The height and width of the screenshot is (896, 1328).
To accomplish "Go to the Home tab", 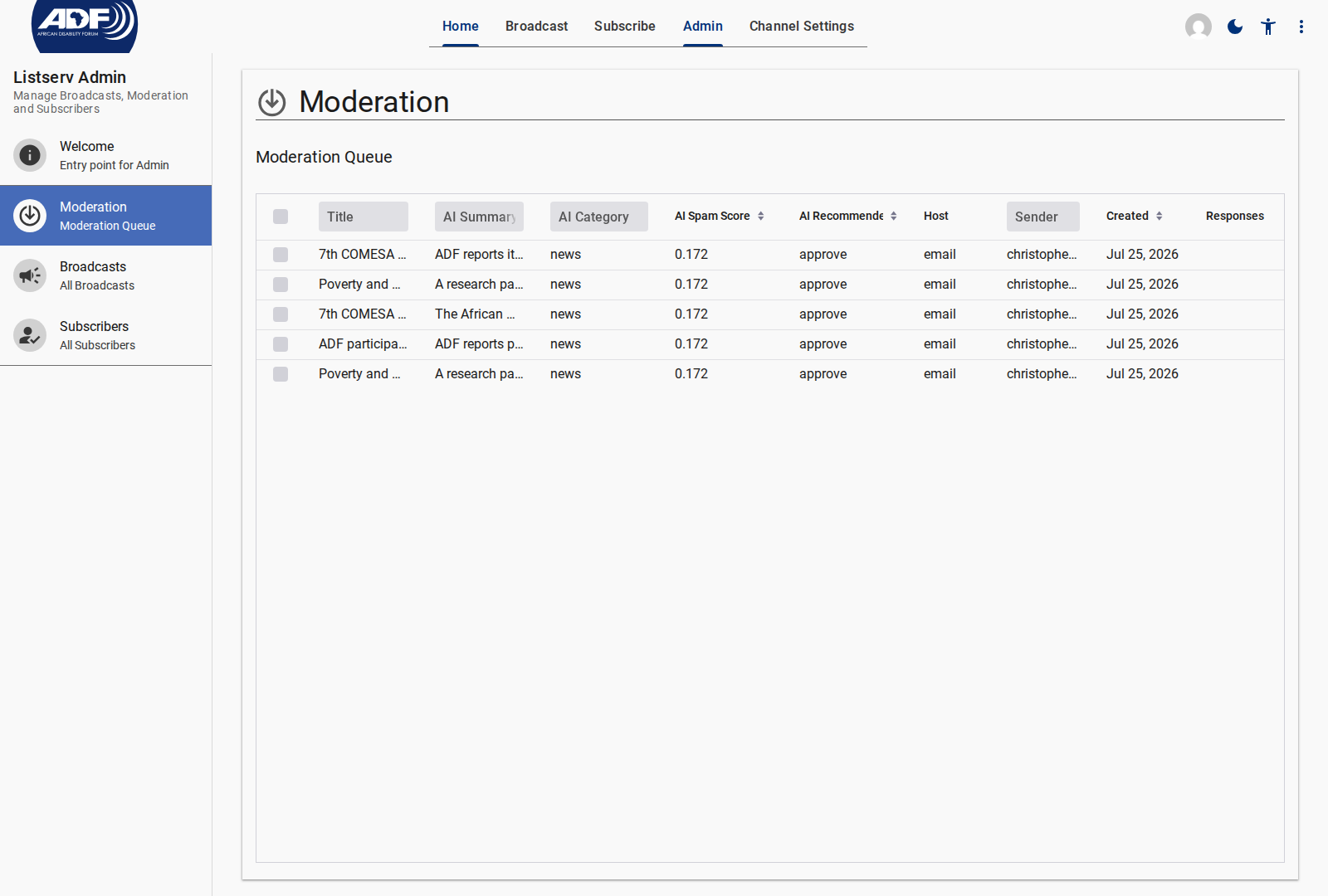I will 461,26.
